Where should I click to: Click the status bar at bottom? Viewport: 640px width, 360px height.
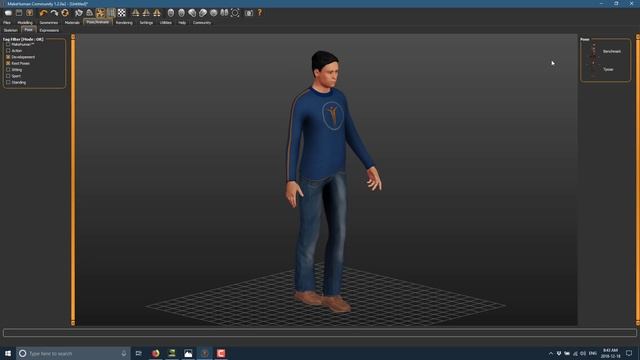[x=320, y=333]
